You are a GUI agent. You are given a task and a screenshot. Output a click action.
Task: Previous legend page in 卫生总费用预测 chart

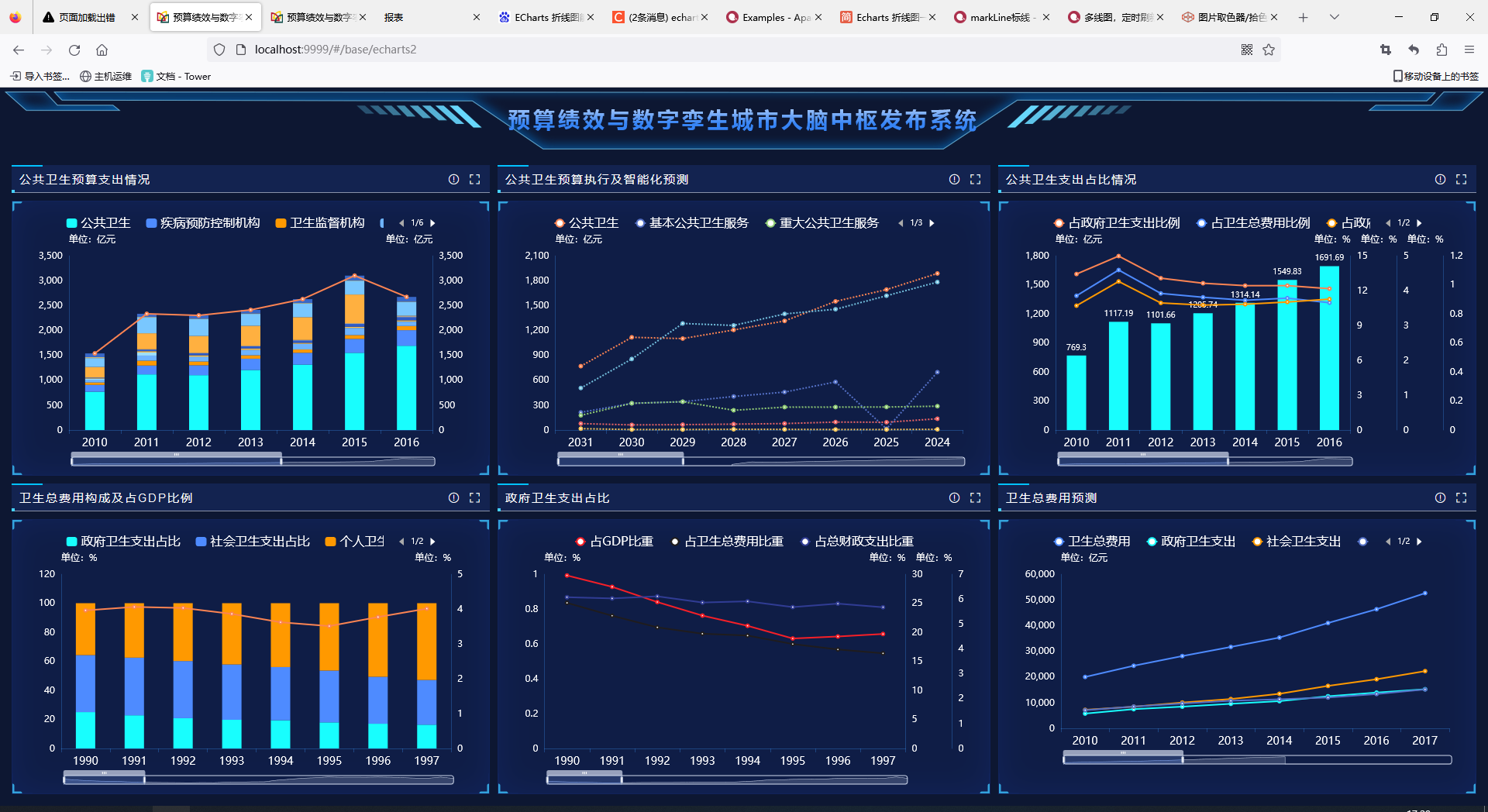click(x=1387, y=542)
